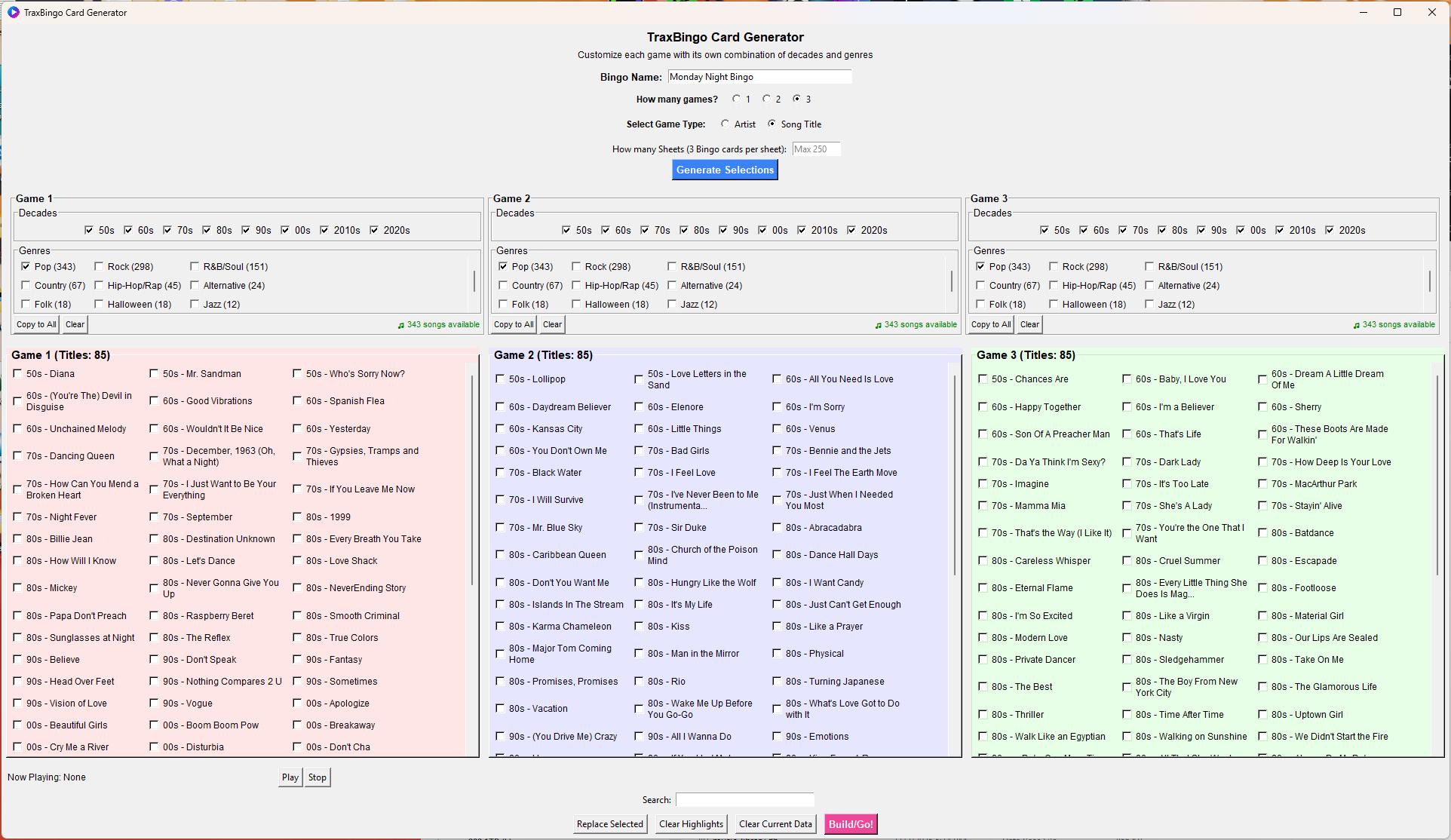The width and height of the screenshot is (1451, 840).
Task: Click the music note icon in Game 3
Action: tap(1357, 326)
